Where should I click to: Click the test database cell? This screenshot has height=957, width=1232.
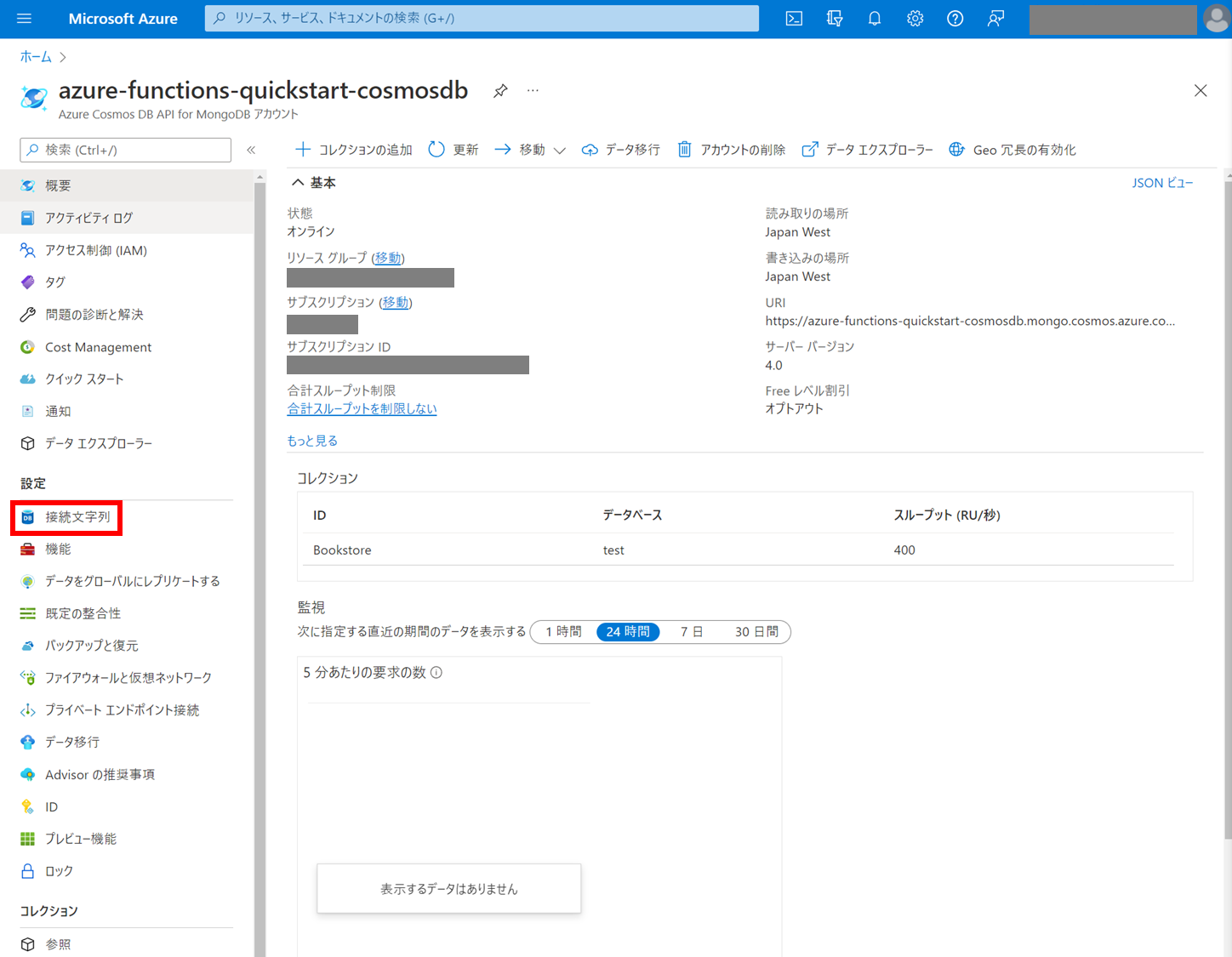coord(613,550)
